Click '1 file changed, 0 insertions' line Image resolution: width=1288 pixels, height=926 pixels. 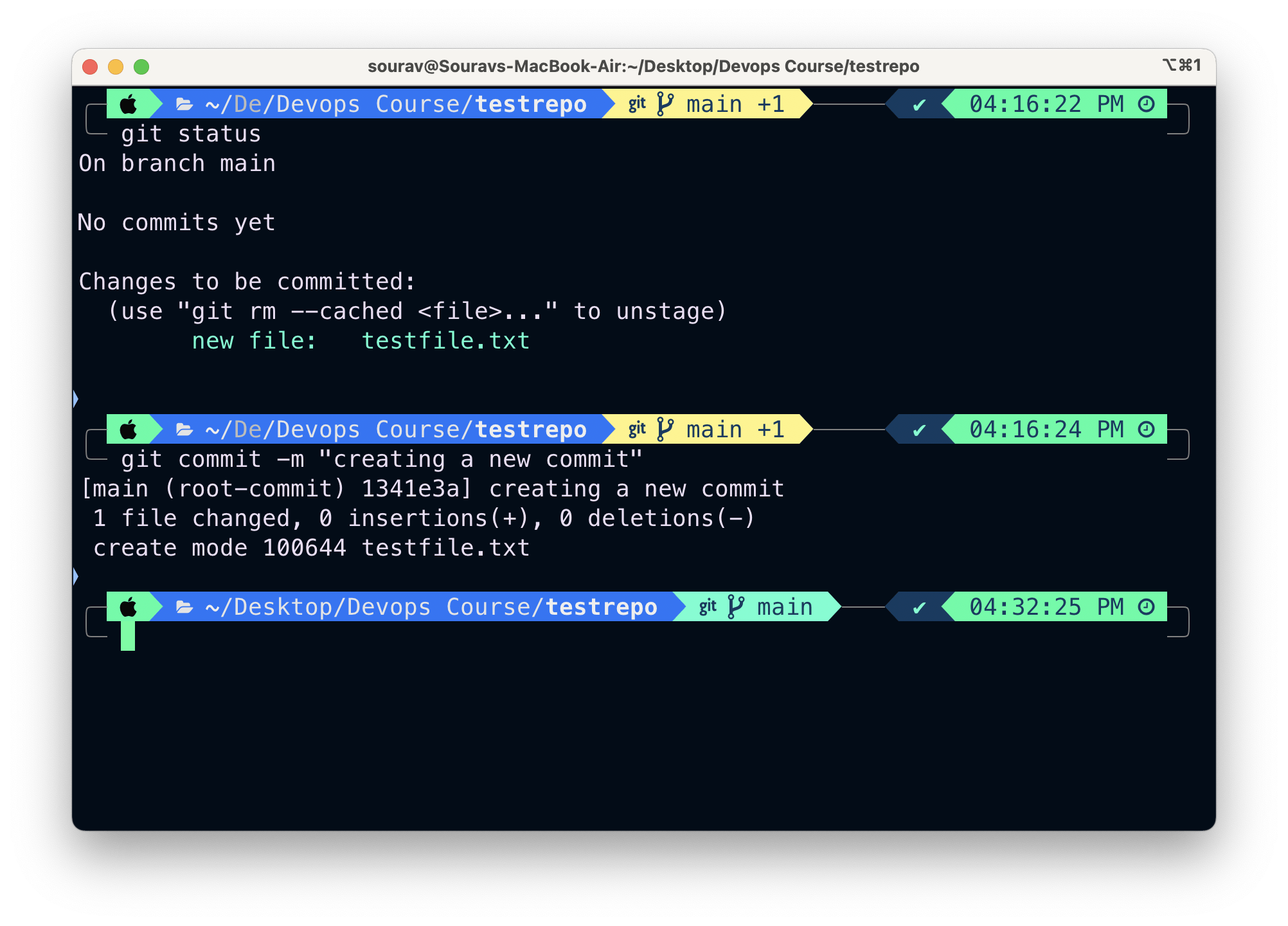[x=424, y=519]
